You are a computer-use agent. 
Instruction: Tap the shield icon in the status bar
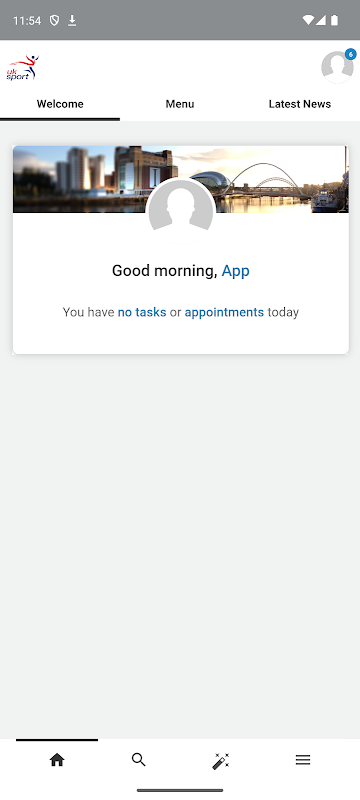click(x=54, y=20)
